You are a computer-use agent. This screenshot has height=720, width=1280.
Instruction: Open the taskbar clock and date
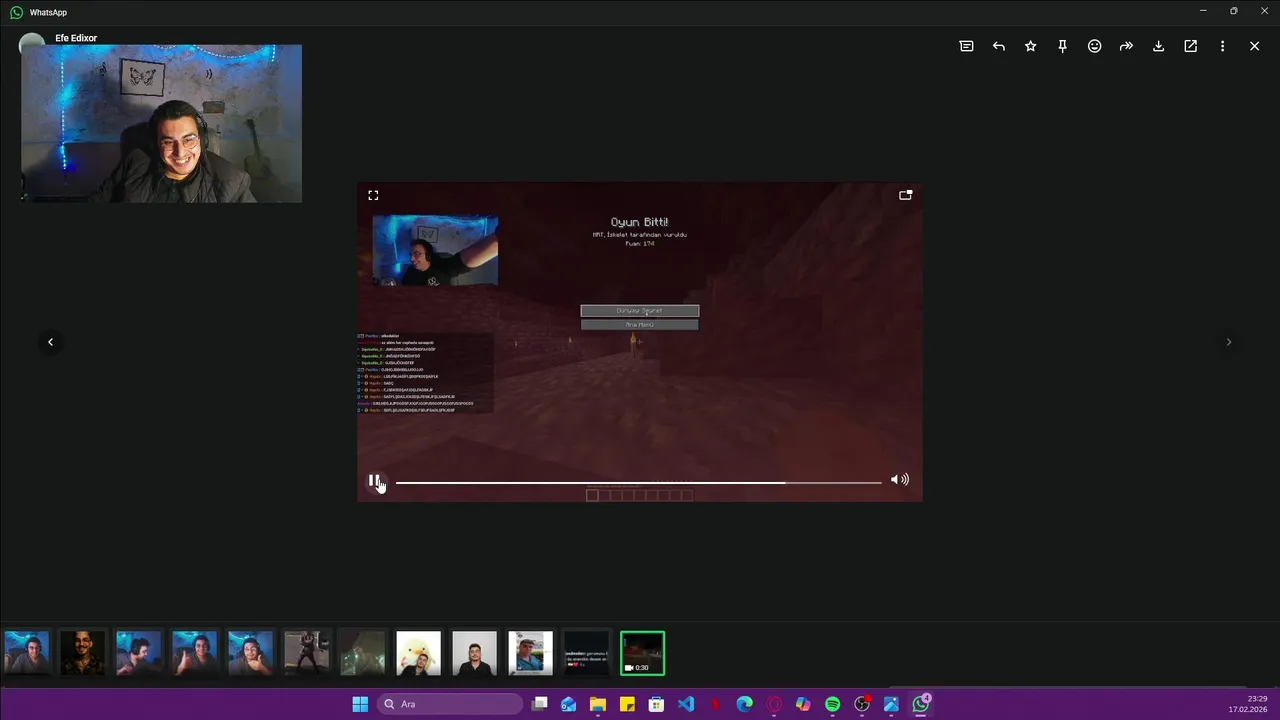tap(1248, 704)
